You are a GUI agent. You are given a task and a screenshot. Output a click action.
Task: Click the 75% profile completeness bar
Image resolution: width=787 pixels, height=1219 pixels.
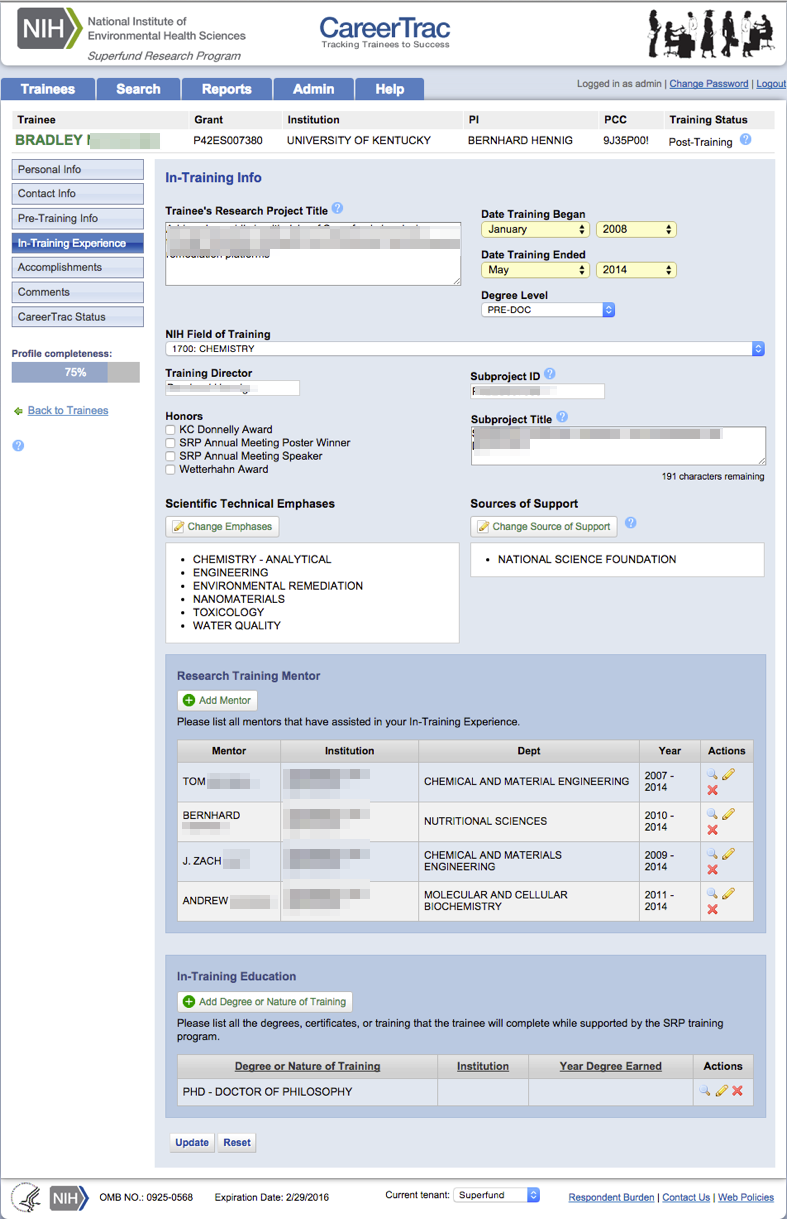pyautogui.click(x=76, y=372)
